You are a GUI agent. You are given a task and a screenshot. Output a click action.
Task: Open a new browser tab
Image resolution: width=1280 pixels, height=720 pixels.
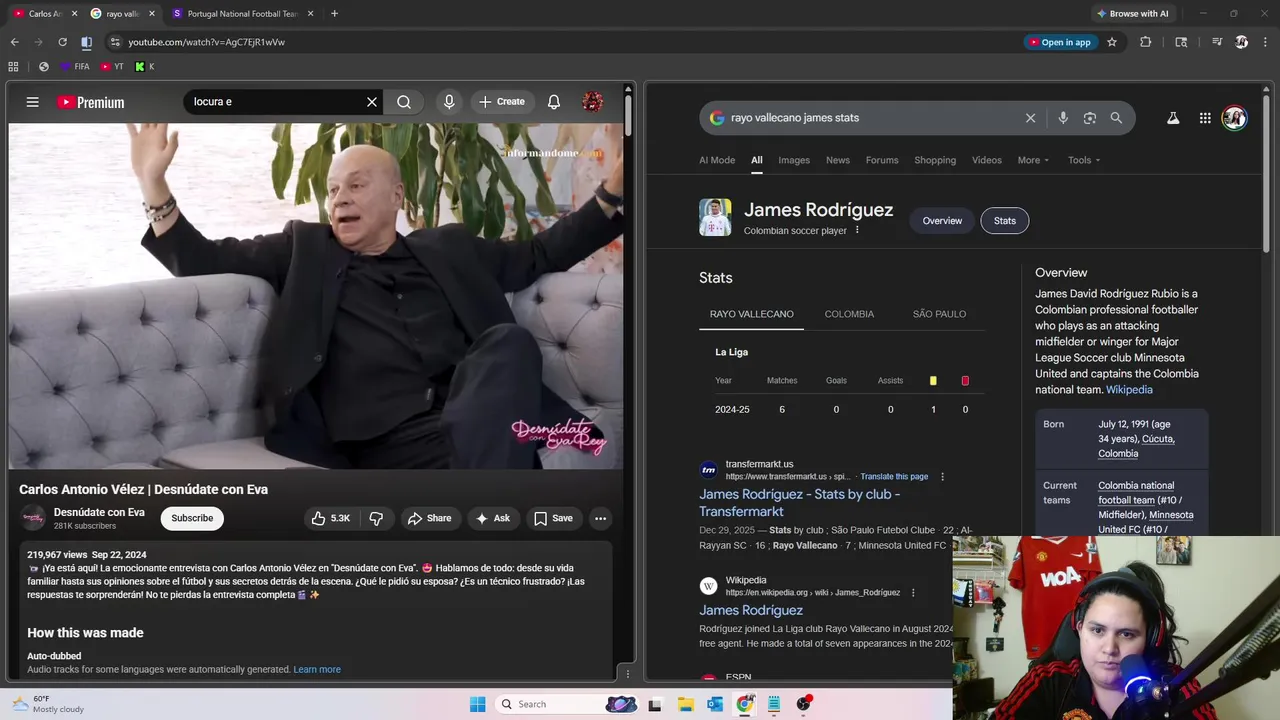tap(334, 14)
